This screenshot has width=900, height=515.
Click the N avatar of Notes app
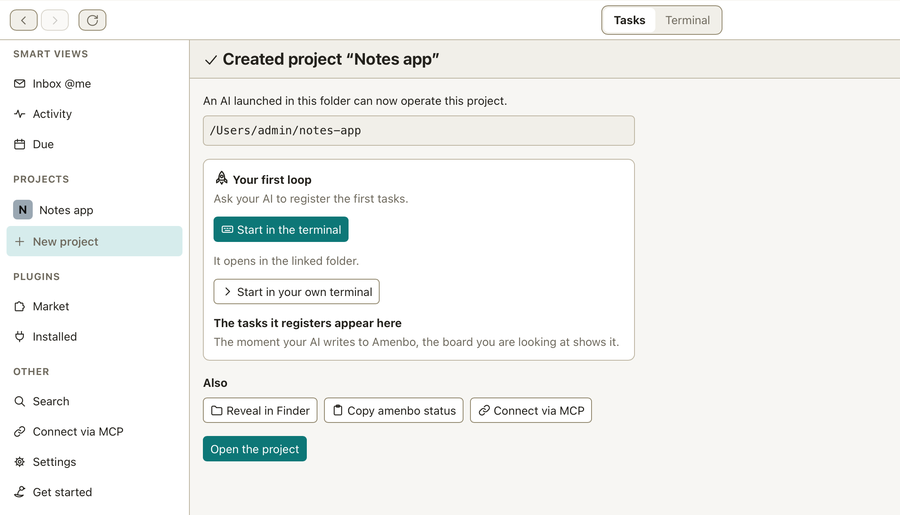23,210
